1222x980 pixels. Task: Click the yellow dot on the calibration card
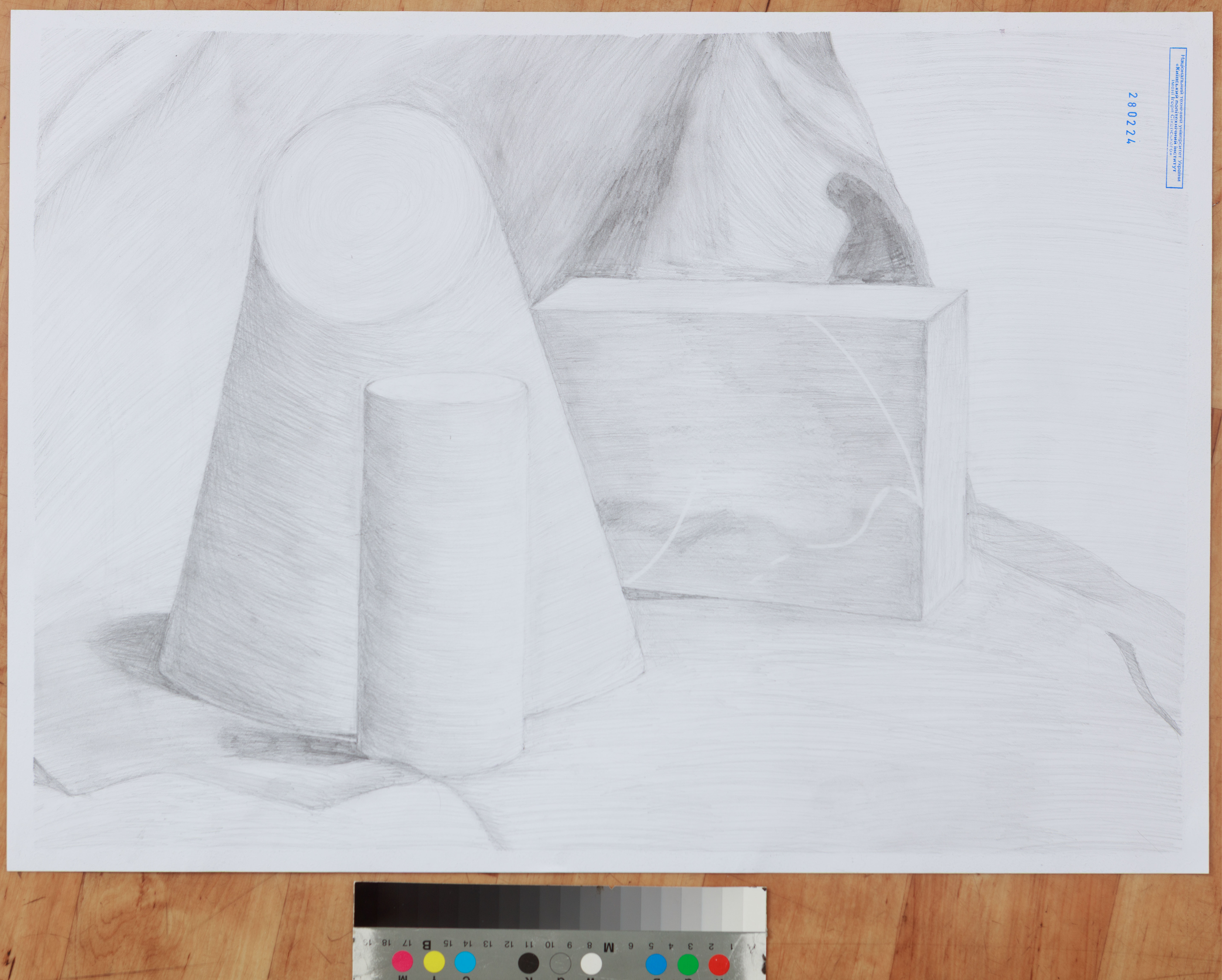click(434, 962)
